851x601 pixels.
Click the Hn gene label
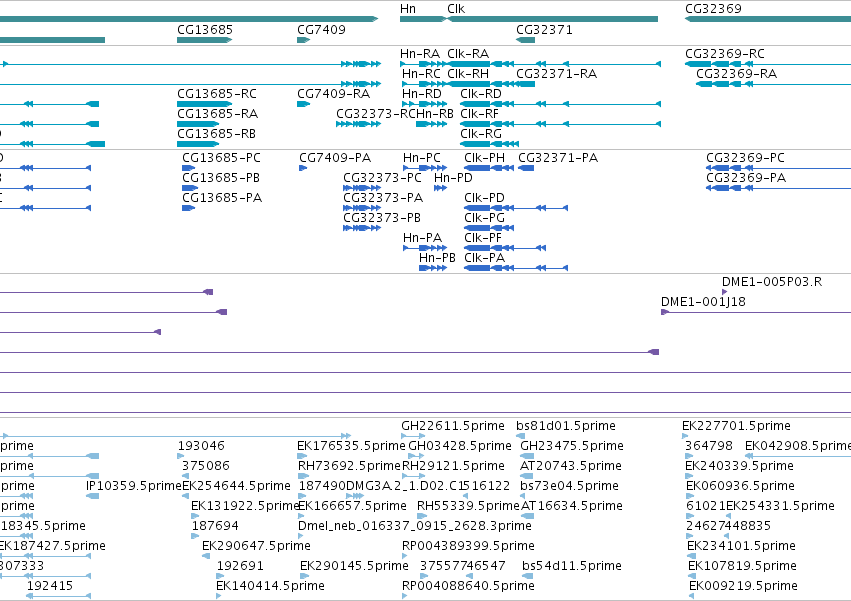click(408, 9)
